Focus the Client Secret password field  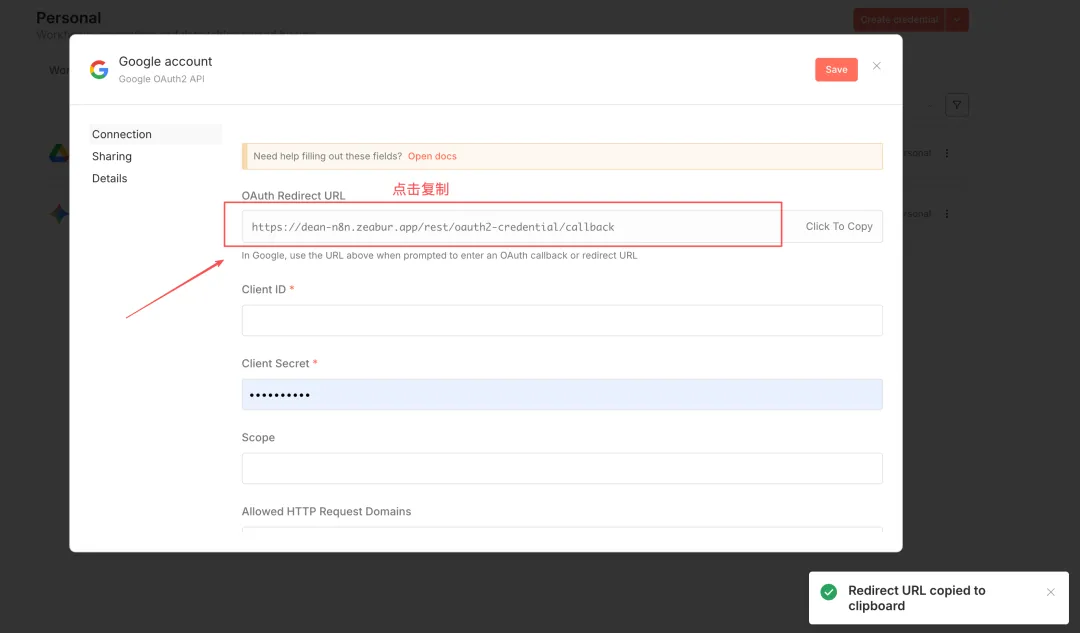[561, 395]
